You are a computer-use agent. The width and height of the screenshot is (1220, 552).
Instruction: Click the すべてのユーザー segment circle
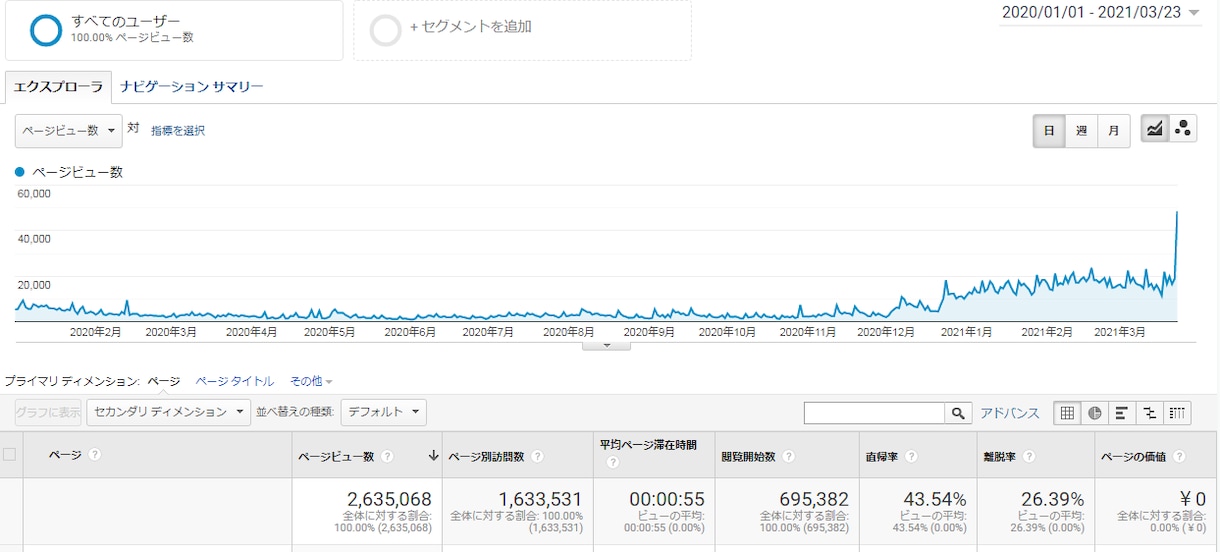[x=46, y=30]
